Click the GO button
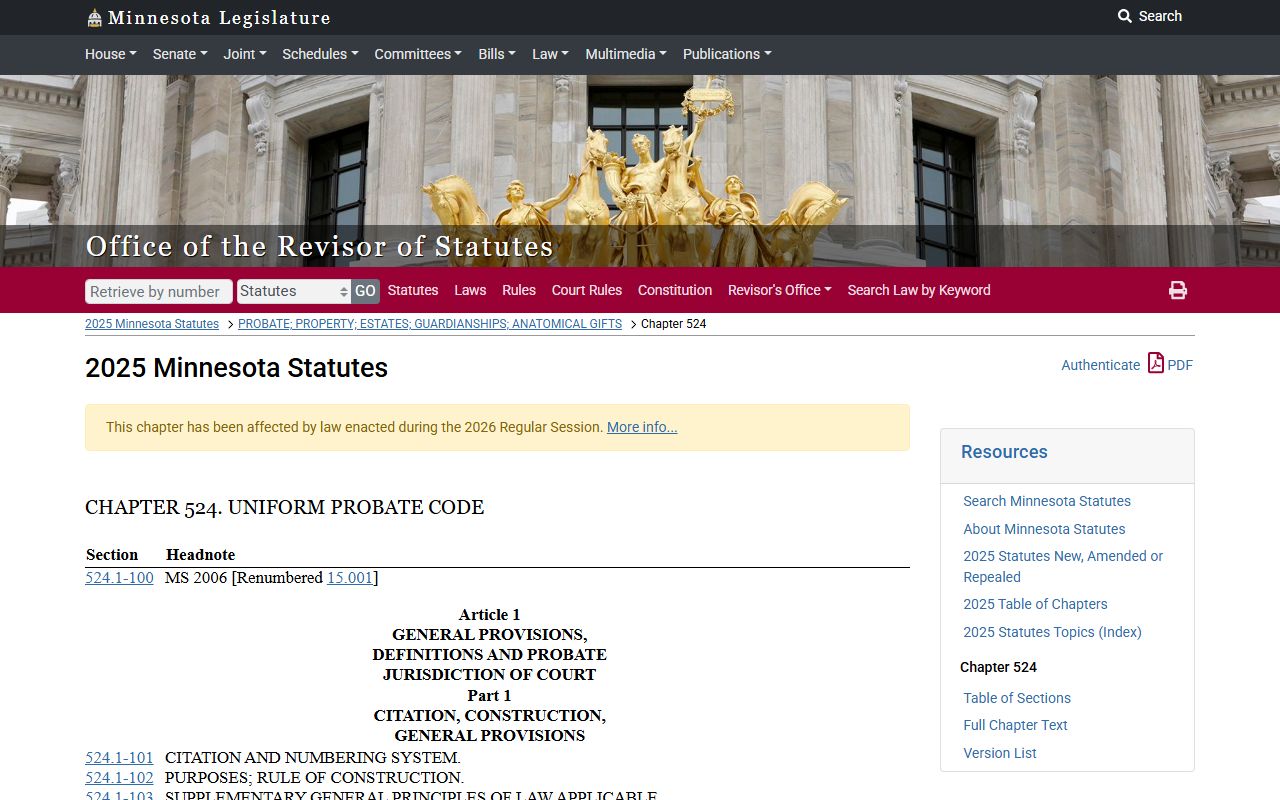Image resolution: width=1280 pixels, height=800 pixels. 365,291
